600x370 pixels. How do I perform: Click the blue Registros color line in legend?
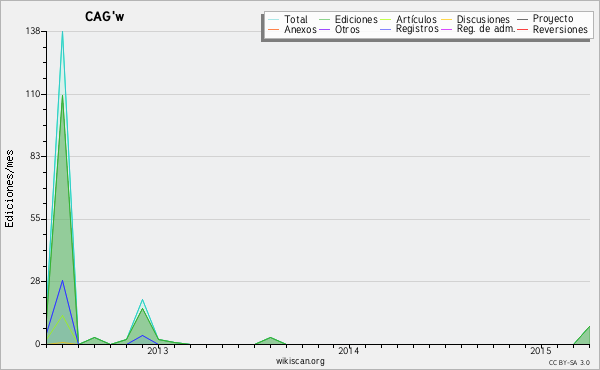click(386, 29)
